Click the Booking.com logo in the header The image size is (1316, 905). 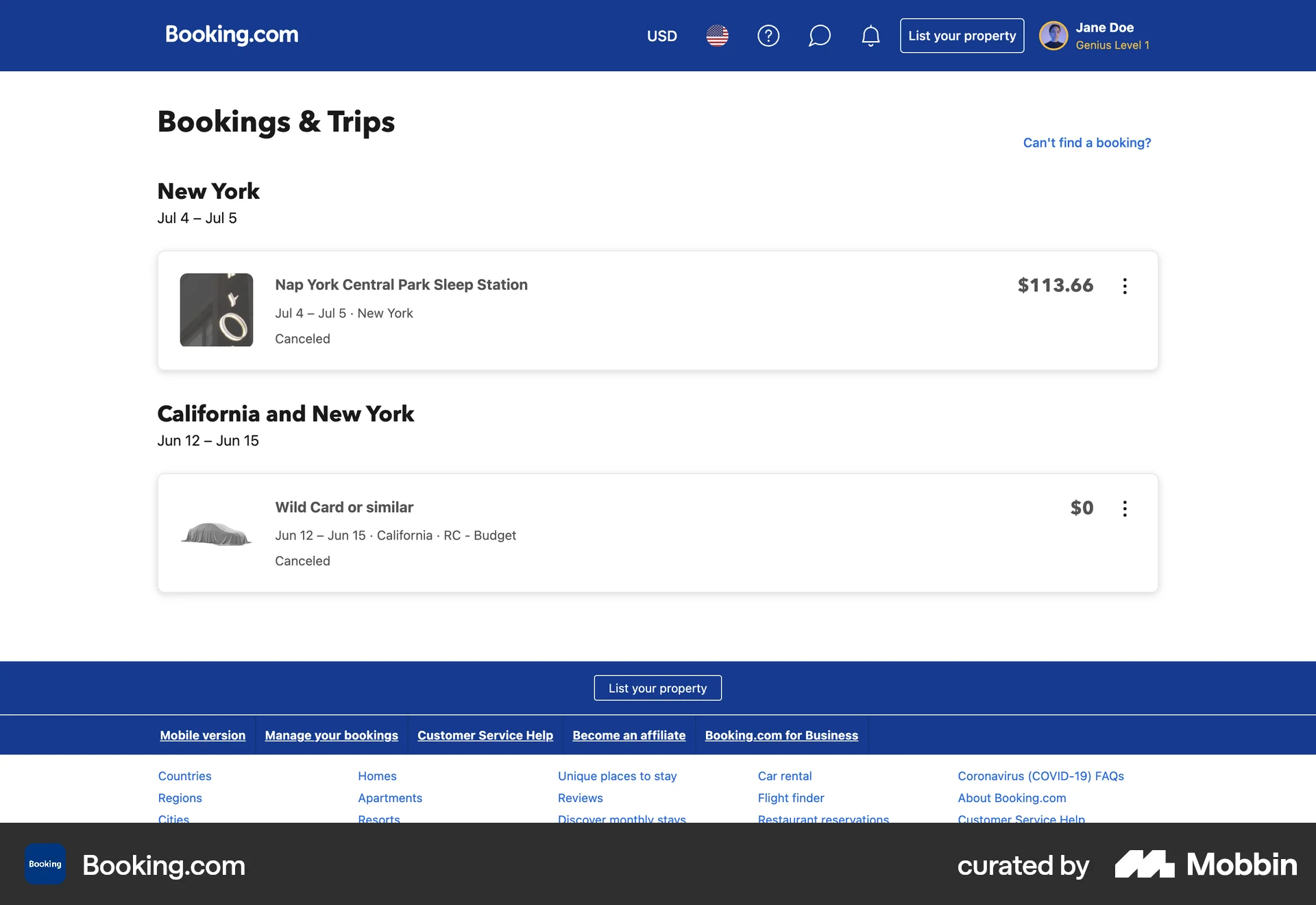232,34
